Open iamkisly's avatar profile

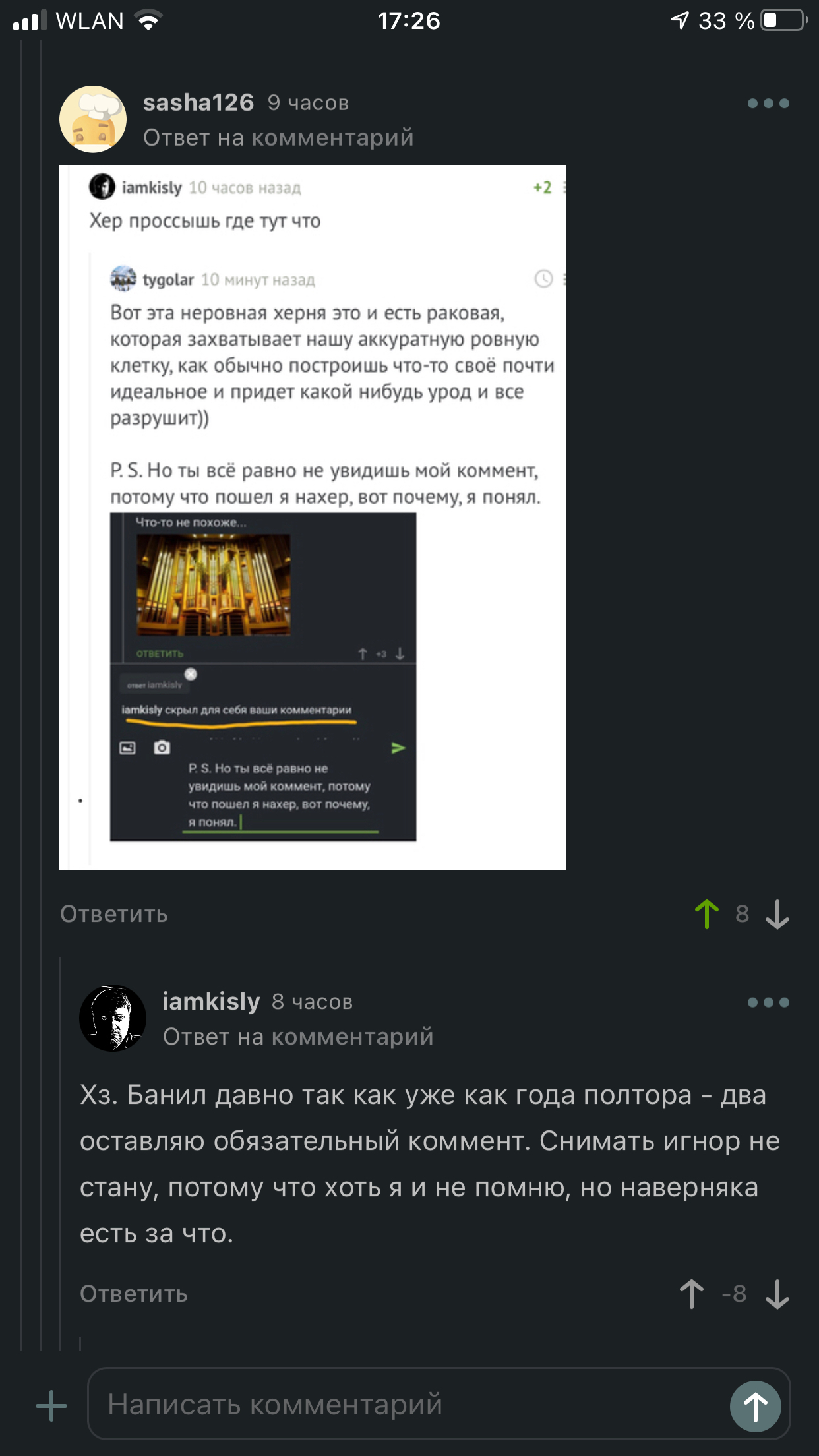(113, 1018)
